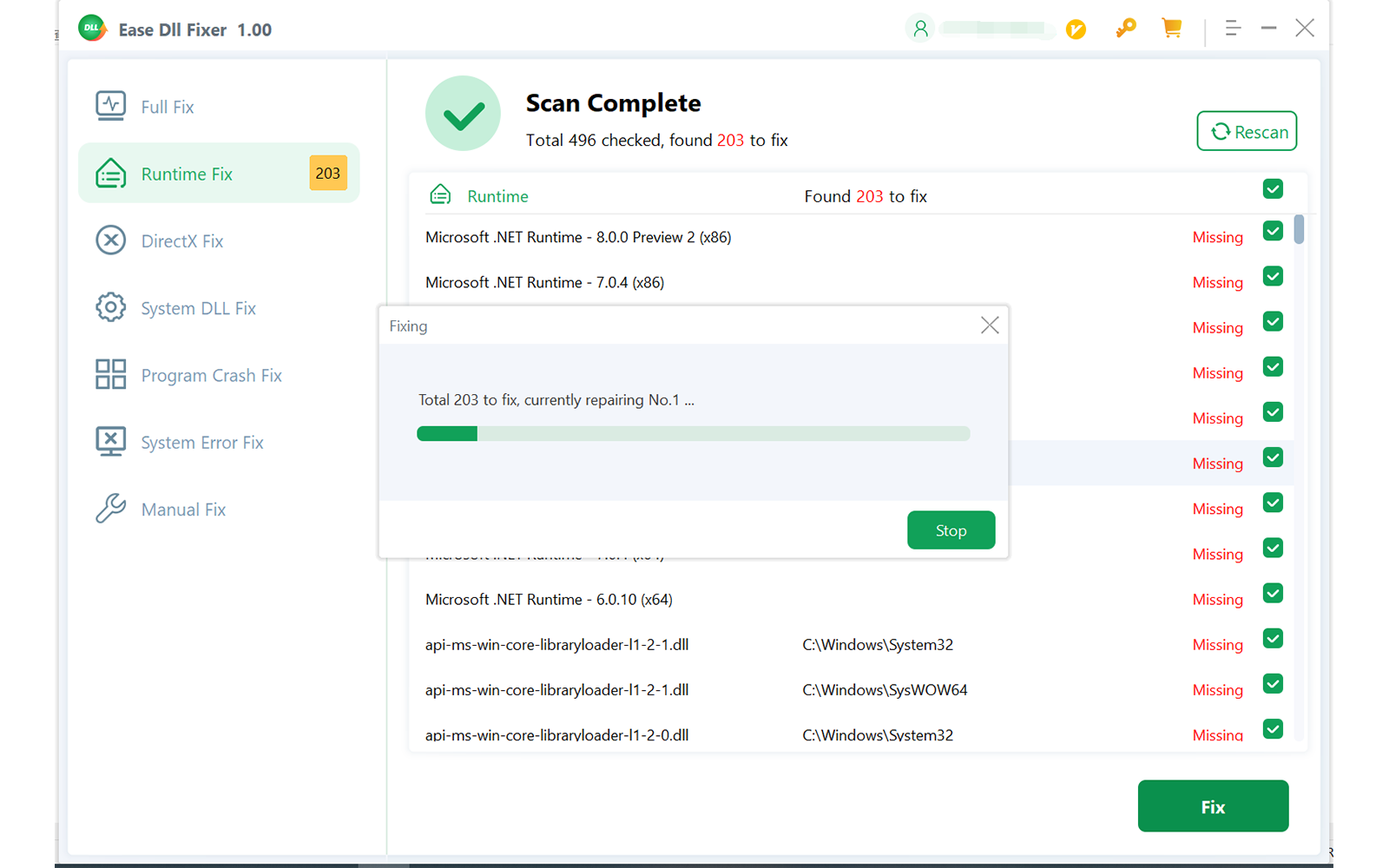This screenshot has height=868, width=1389.
Task: Open the user account profile icon
Action: tap(920, 29)
